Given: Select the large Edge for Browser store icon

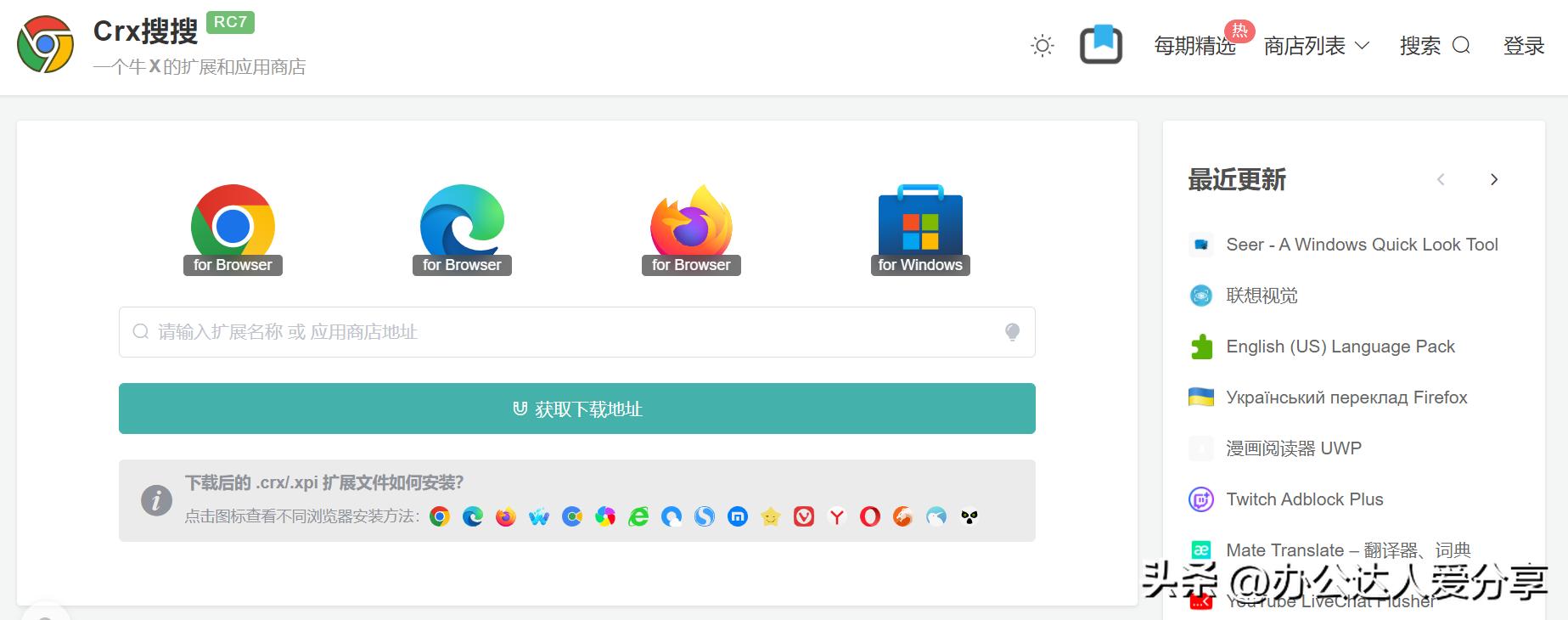Looking at the screenshot, I should coord(462,229).
